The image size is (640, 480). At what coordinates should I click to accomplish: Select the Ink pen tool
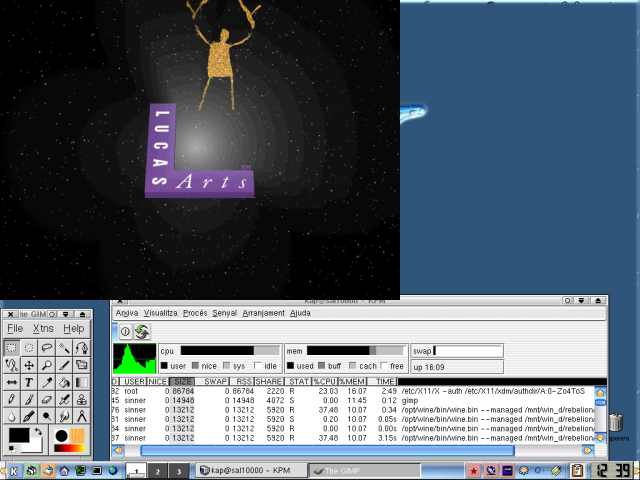point(29,416)
